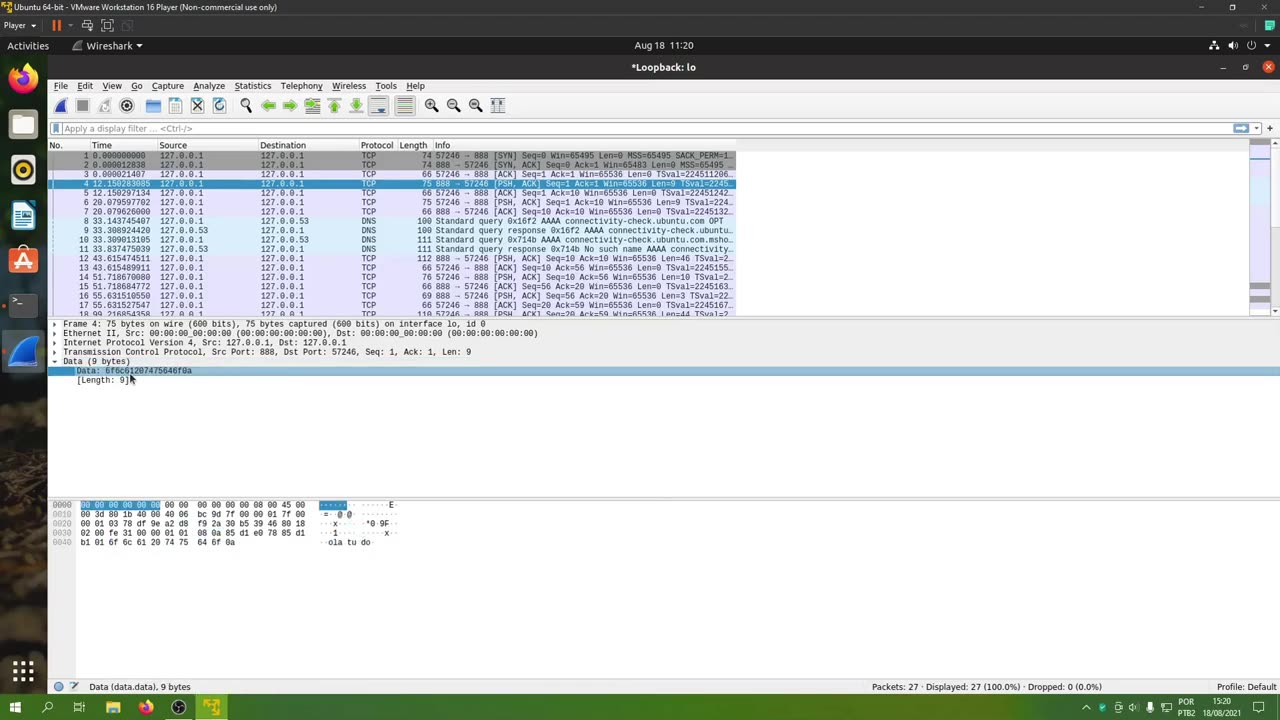Screen dimensions: 1280x720
Task: Open display filter bookmarks
Action: coord(56,128)
